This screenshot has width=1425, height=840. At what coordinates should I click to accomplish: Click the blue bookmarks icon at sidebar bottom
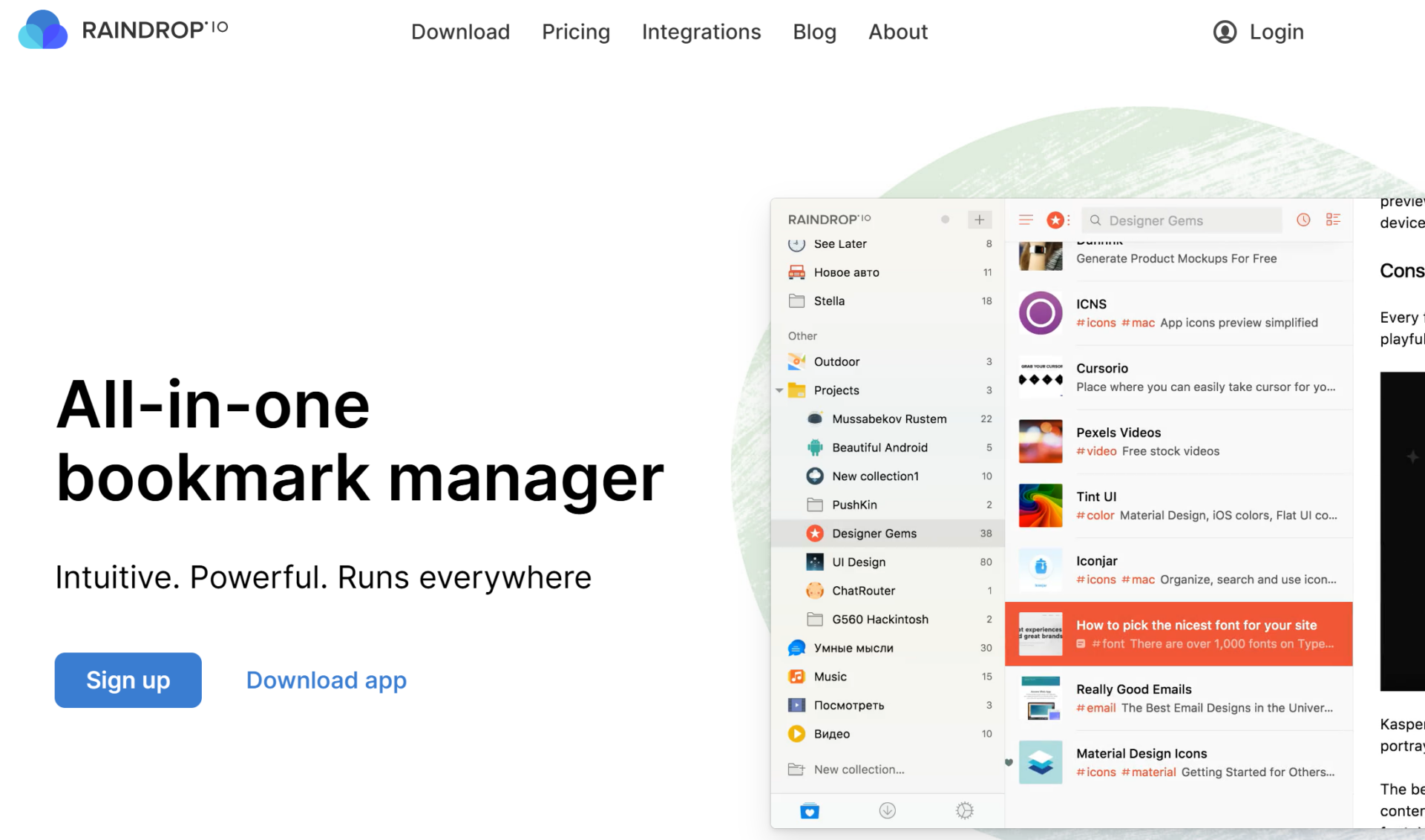[x=810, y=811]
